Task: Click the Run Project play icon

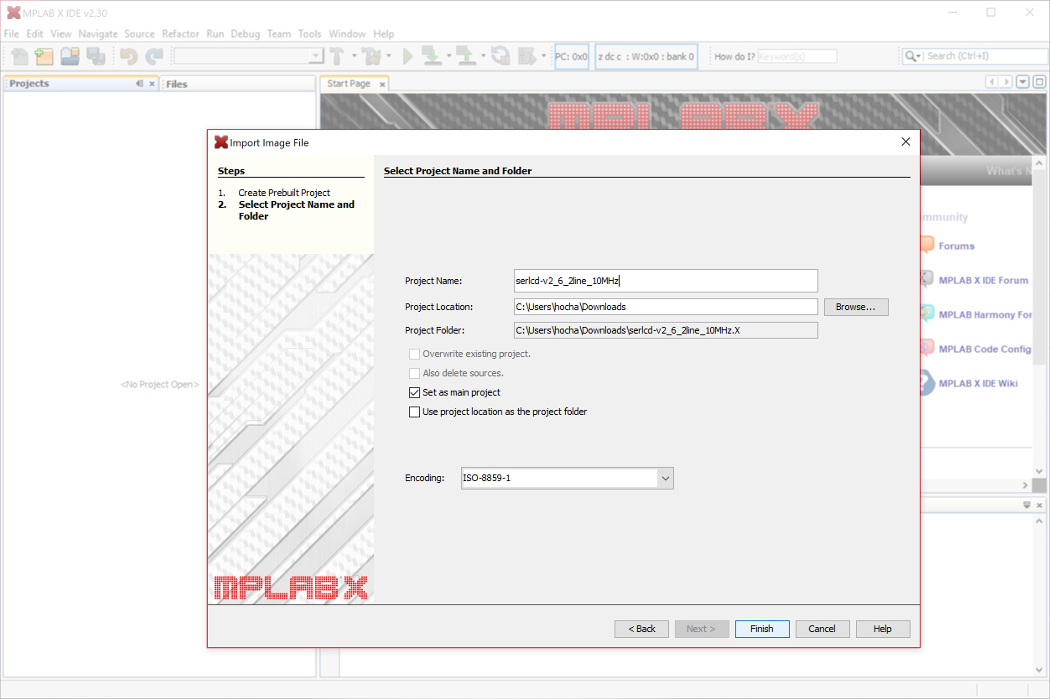Action: pos(407,56)
